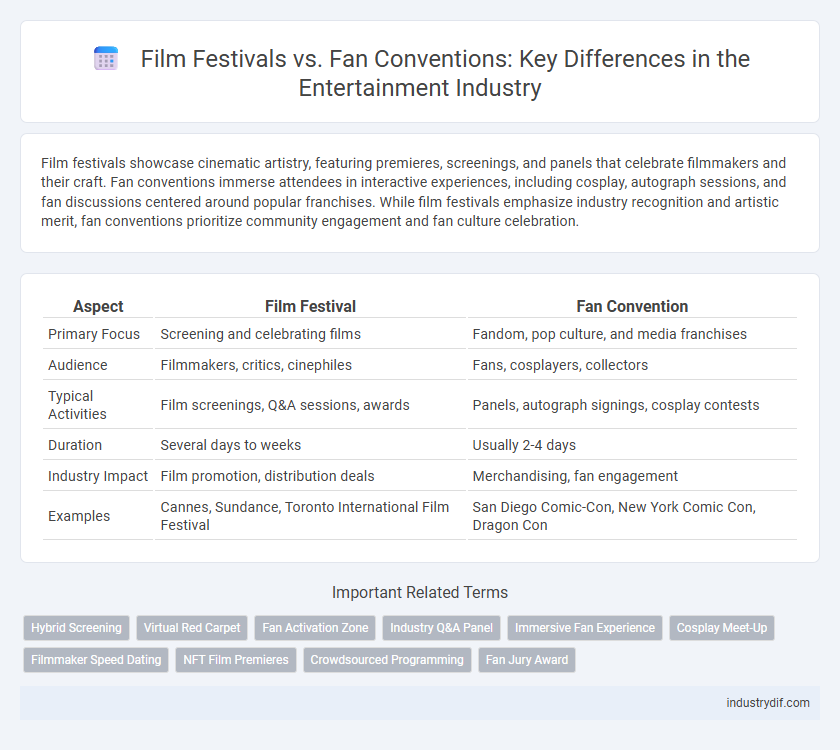
Task: Select the Typical Activities row label
Action: click(78, 404)
